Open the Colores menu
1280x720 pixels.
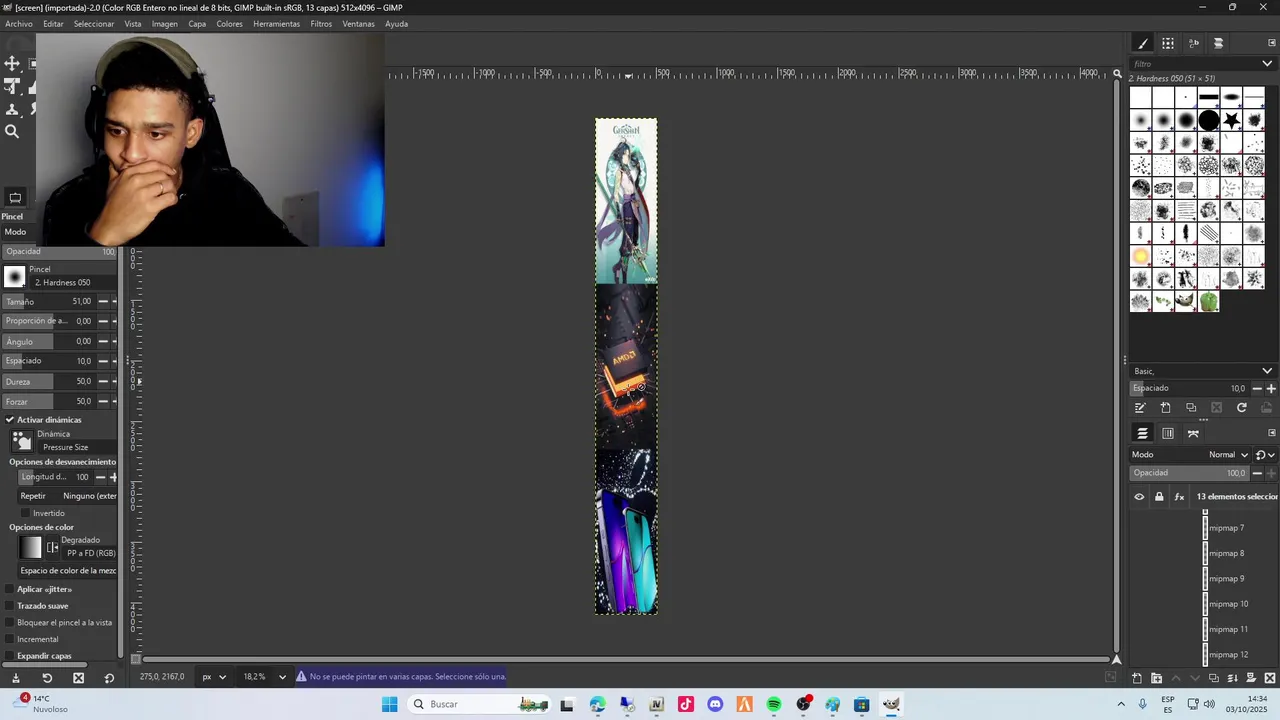click(229, 24)
